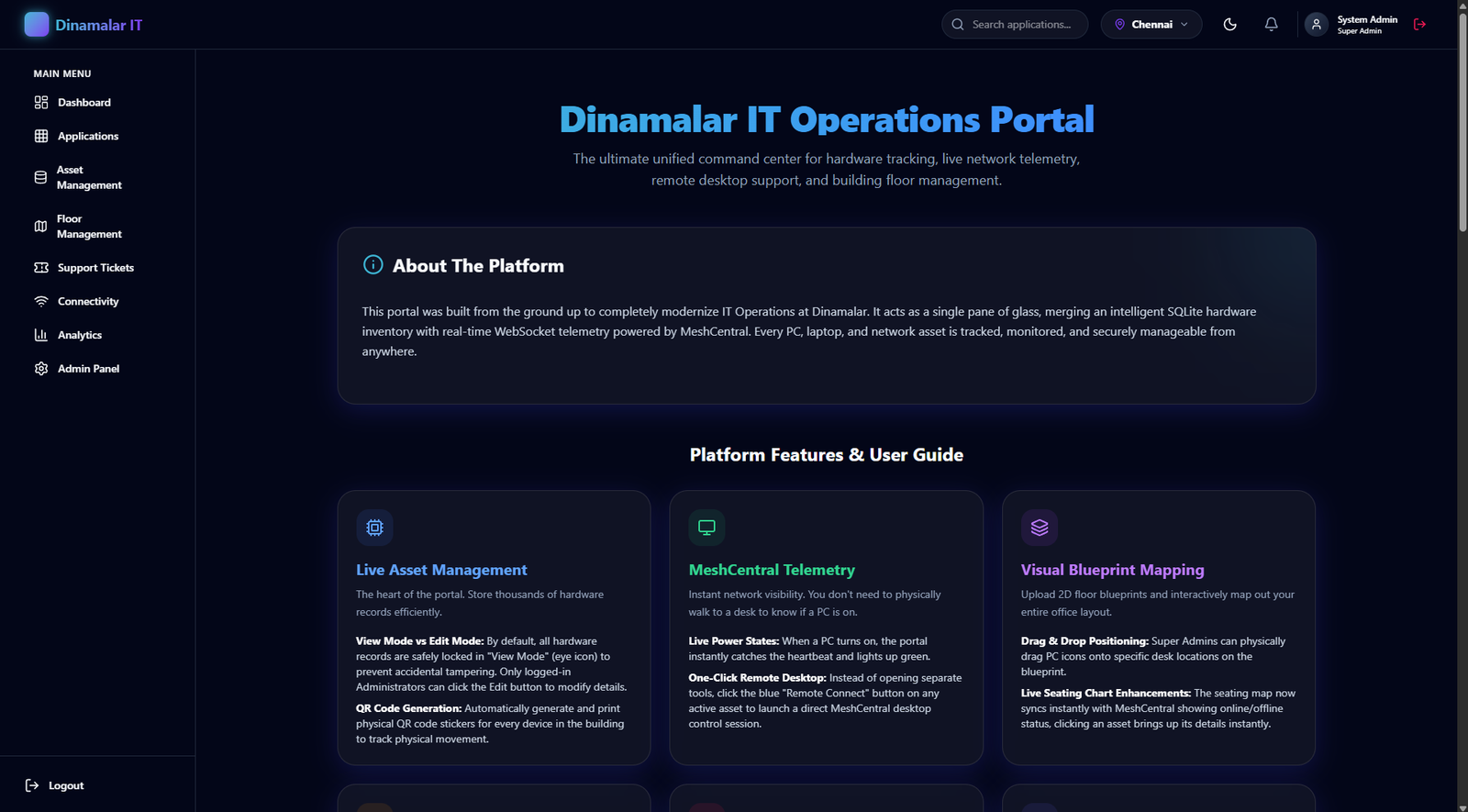The width and height of the screenshot is (1468, 812).
Task: Click the About The Platform info icon
Action: 373,265
